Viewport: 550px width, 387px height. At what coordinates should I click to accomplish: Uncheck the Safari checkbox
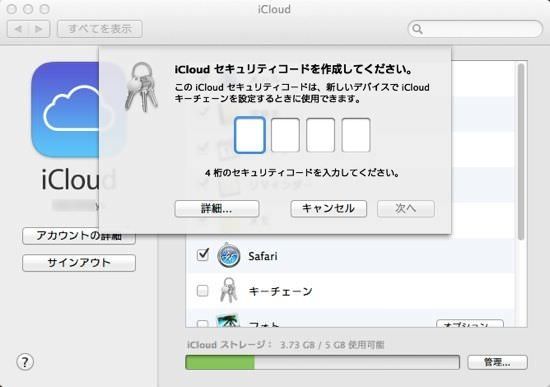pos(203,254)
